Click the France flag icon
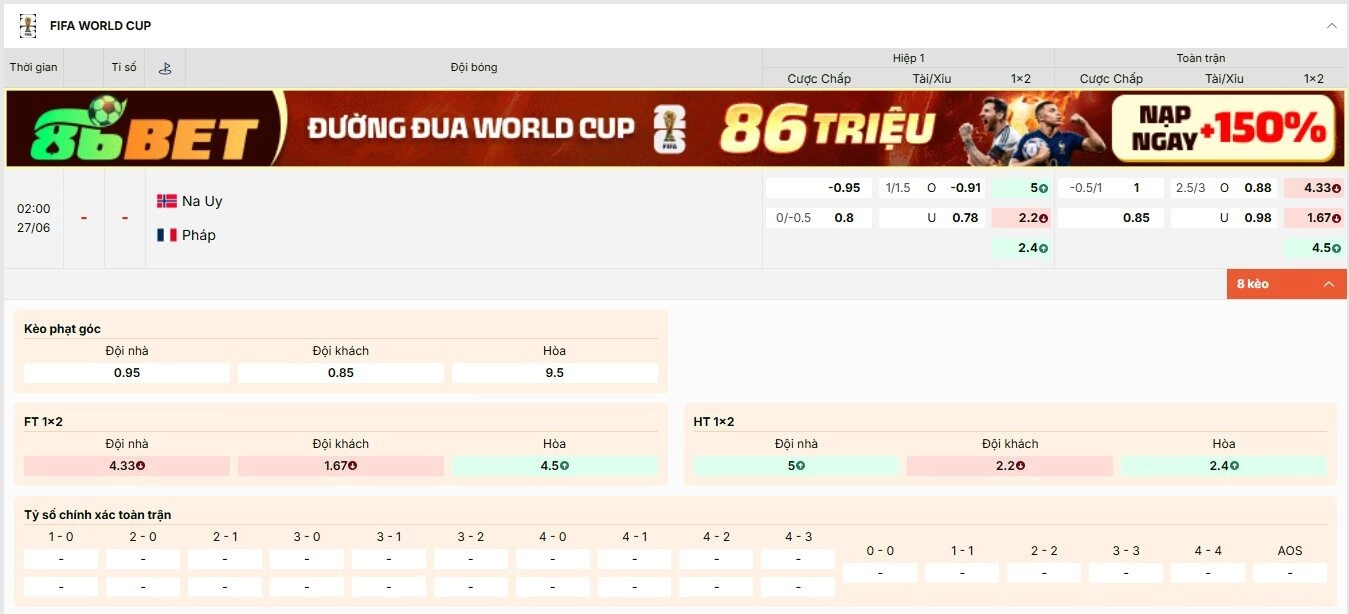 tap(167, 235)
